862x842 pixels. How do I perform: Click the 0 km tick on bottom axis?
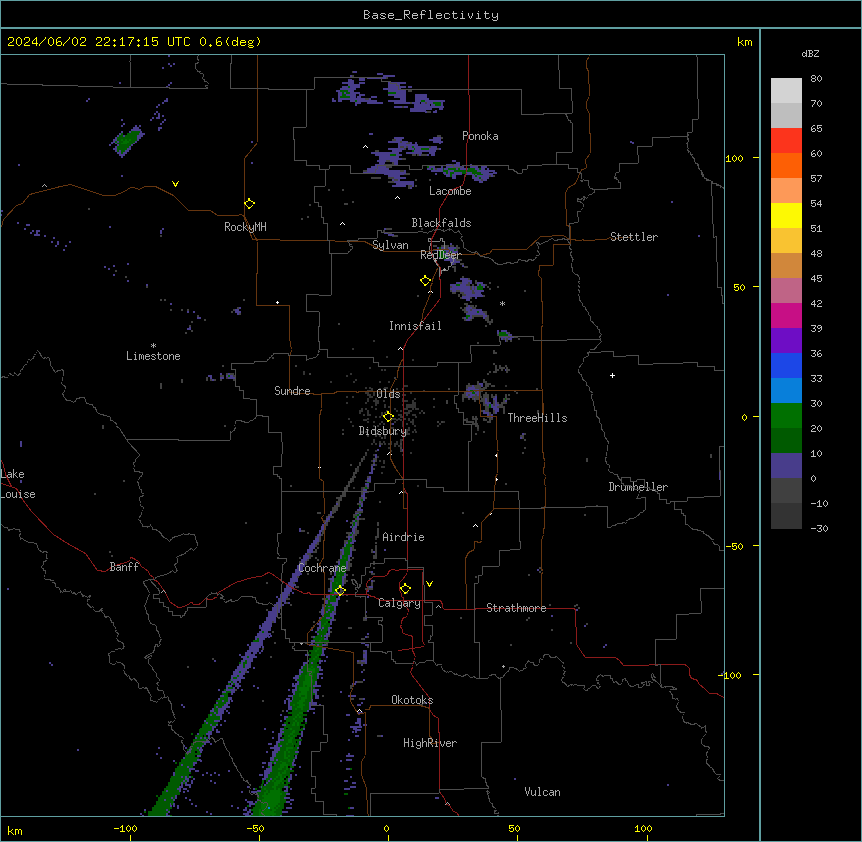(x=386, y=828)
